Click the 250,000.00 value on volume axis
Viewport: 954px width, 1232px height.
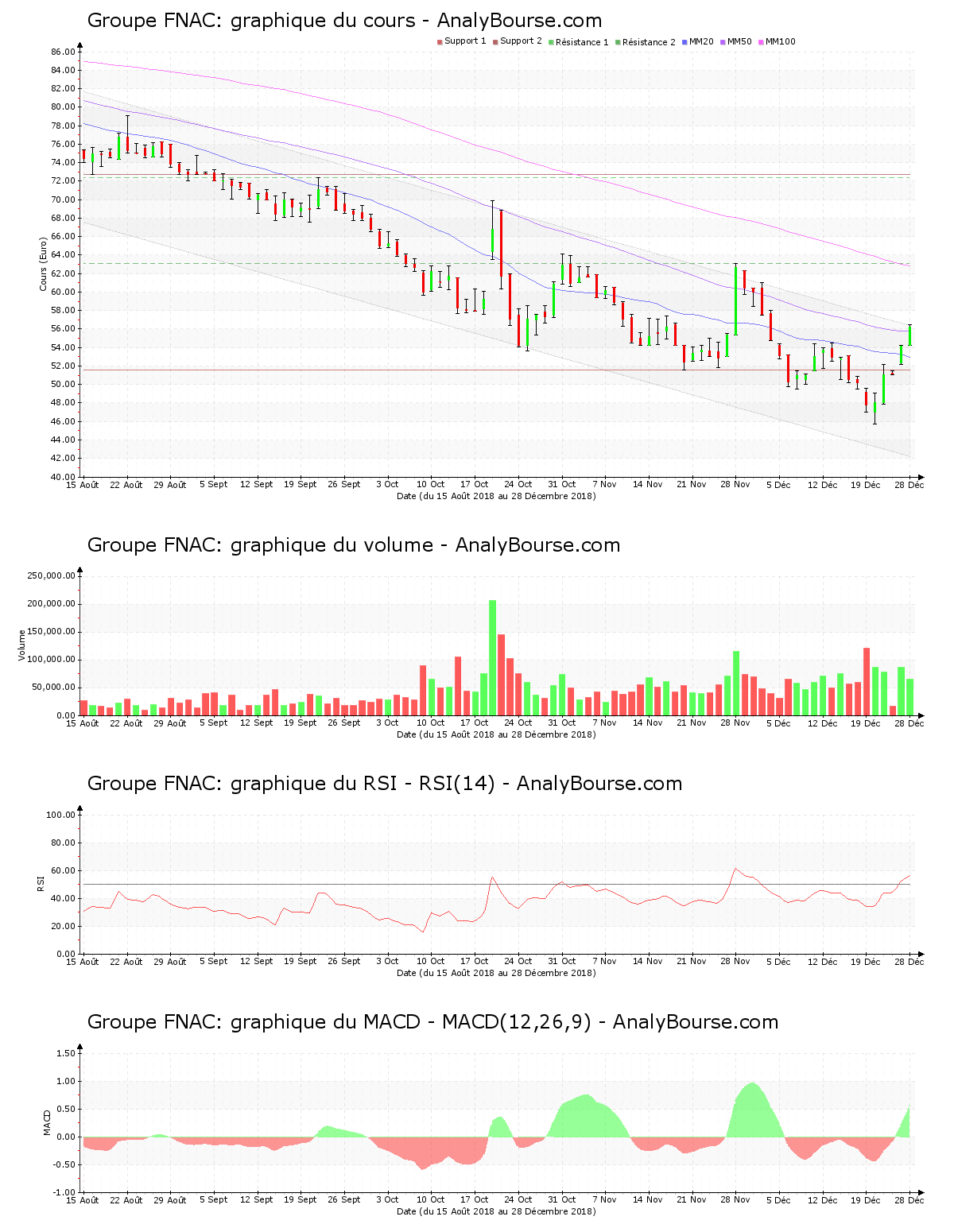(51, 575)
